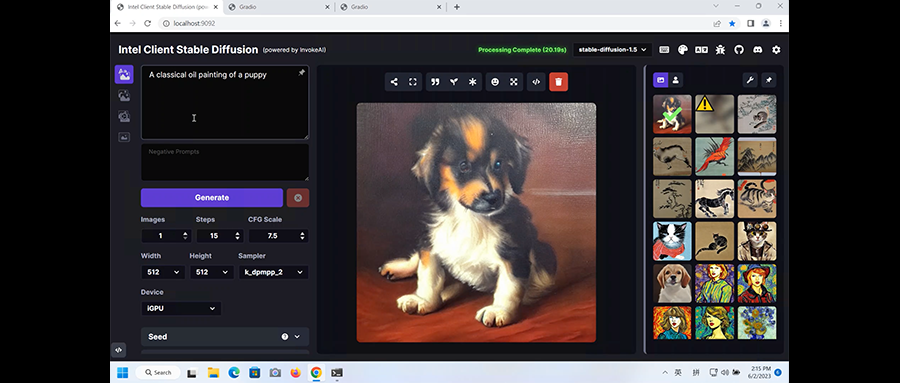Screen dimensions: 900x383
Task: Reload the browser page
Action: pos(148,24)
